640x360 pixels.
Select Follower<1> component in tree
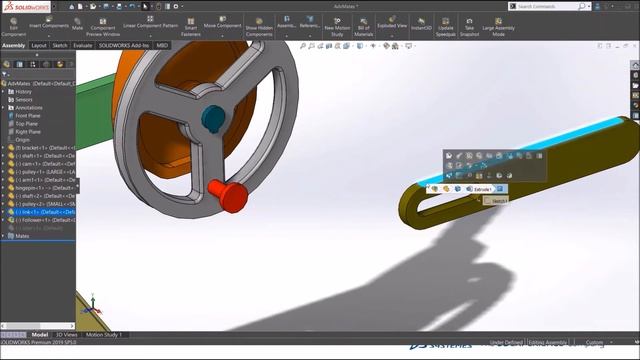pyautogui.click(x=41, y=220)
